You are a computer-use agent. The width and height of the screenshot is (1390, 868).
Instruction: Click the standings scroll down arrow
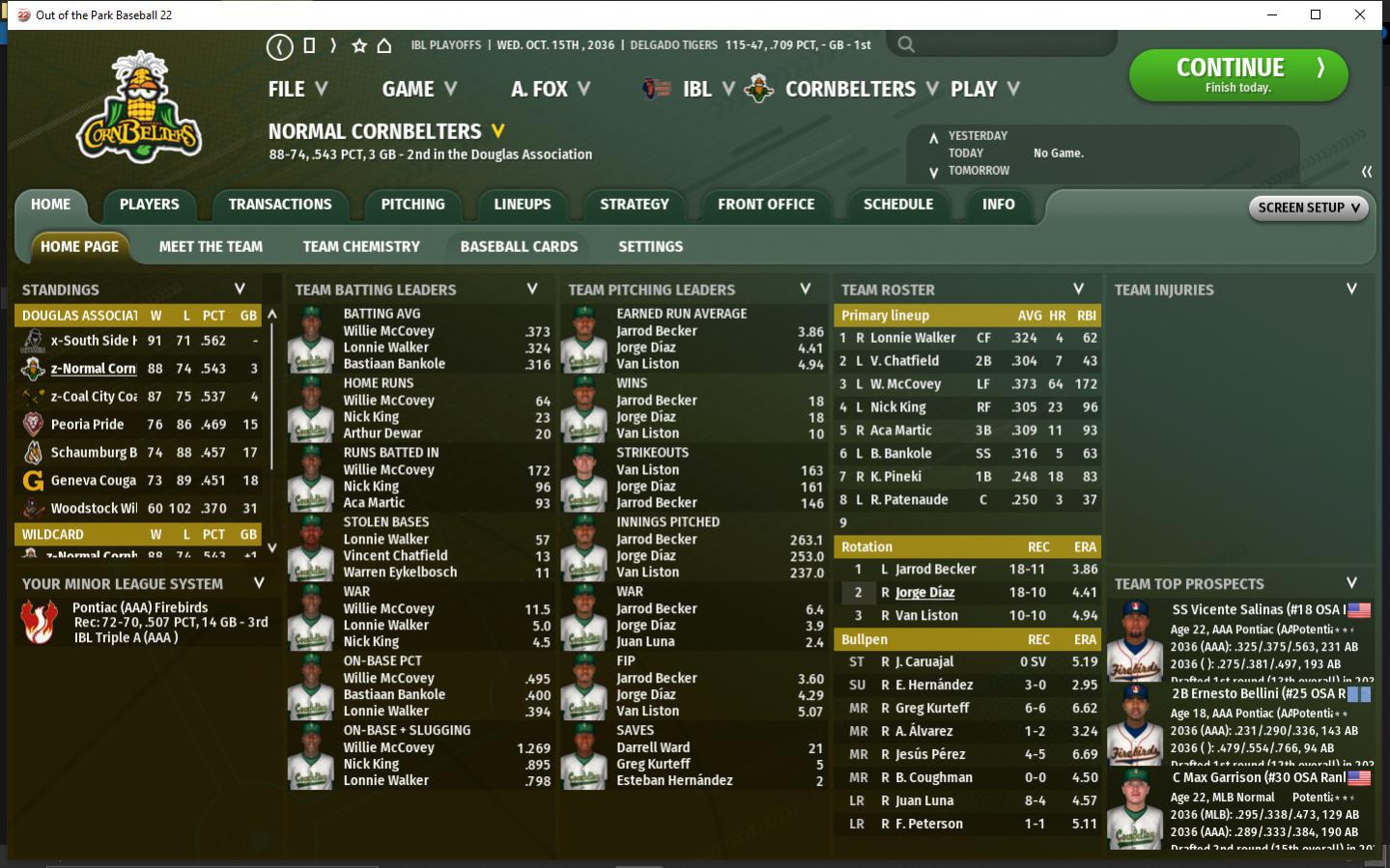pos(272,547)
